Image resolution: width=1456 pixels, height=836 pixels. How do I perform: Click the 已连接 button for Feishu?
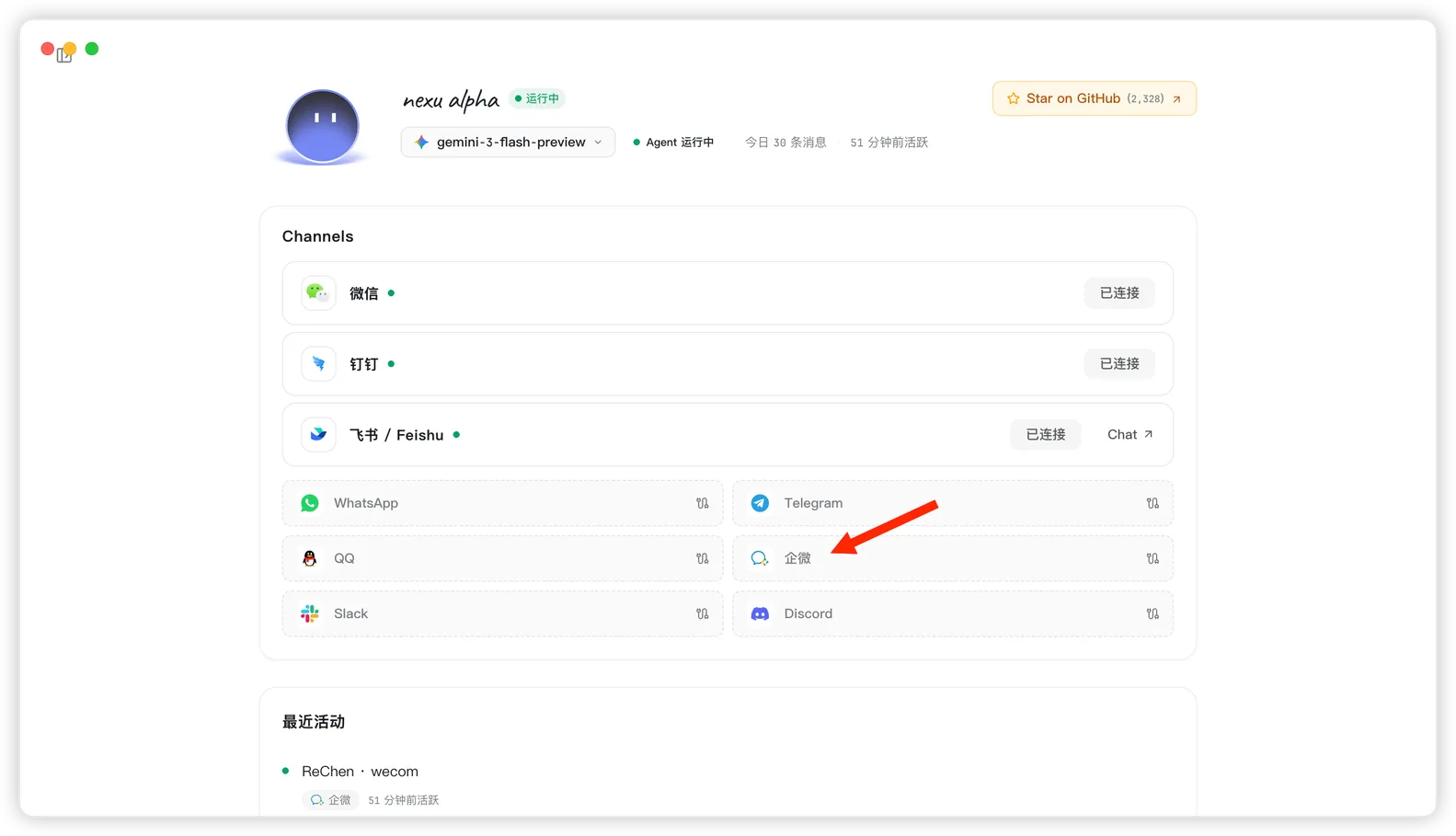[x=1045, y=435]
